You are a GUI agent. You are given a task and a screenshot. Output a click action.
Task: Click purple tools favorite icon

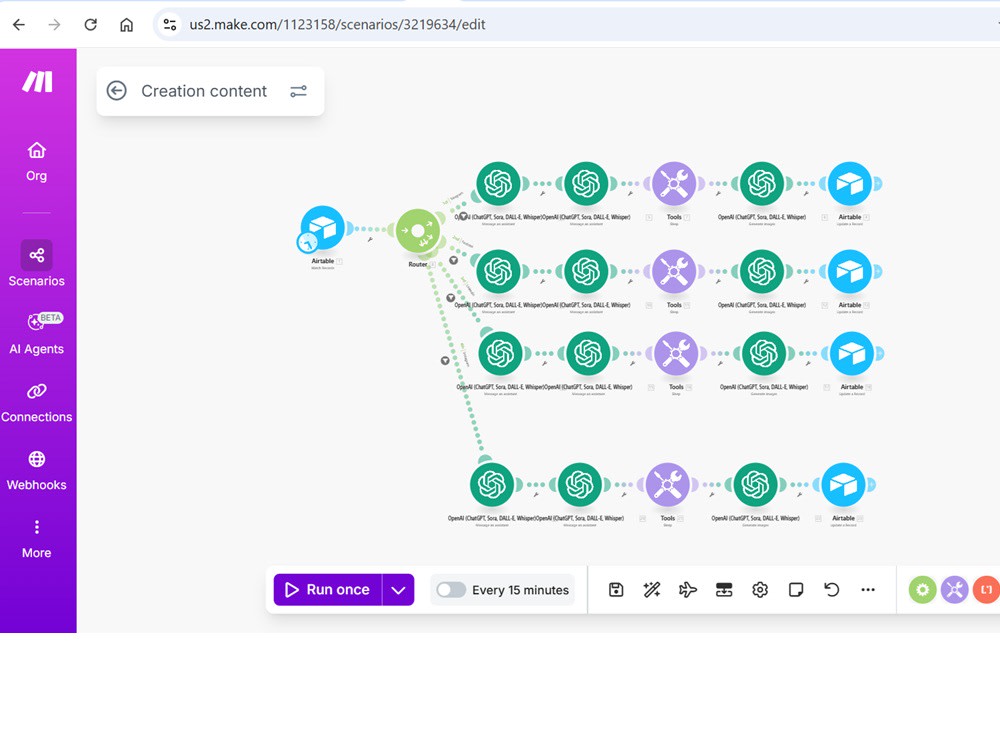955,590
